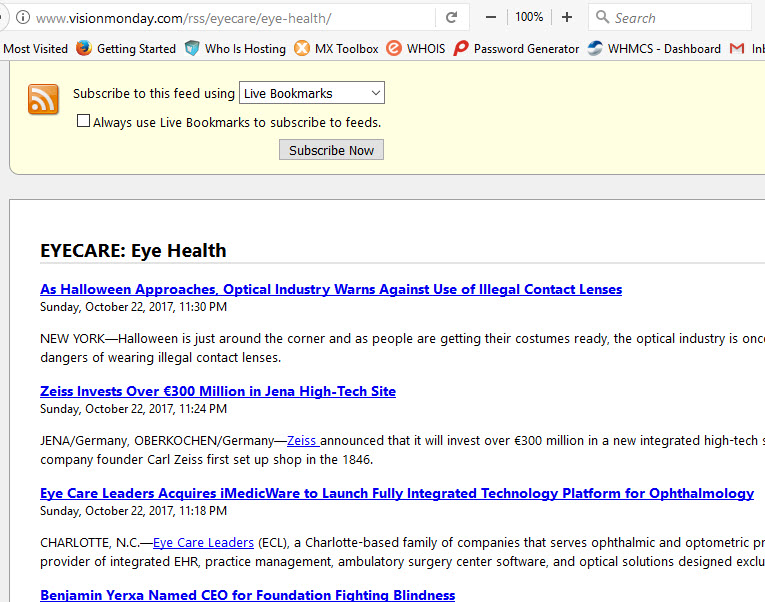This screenshot has width=765, height=602.
Task: Click the orange RSS feed icon
Action: click(x=43, y=99)
